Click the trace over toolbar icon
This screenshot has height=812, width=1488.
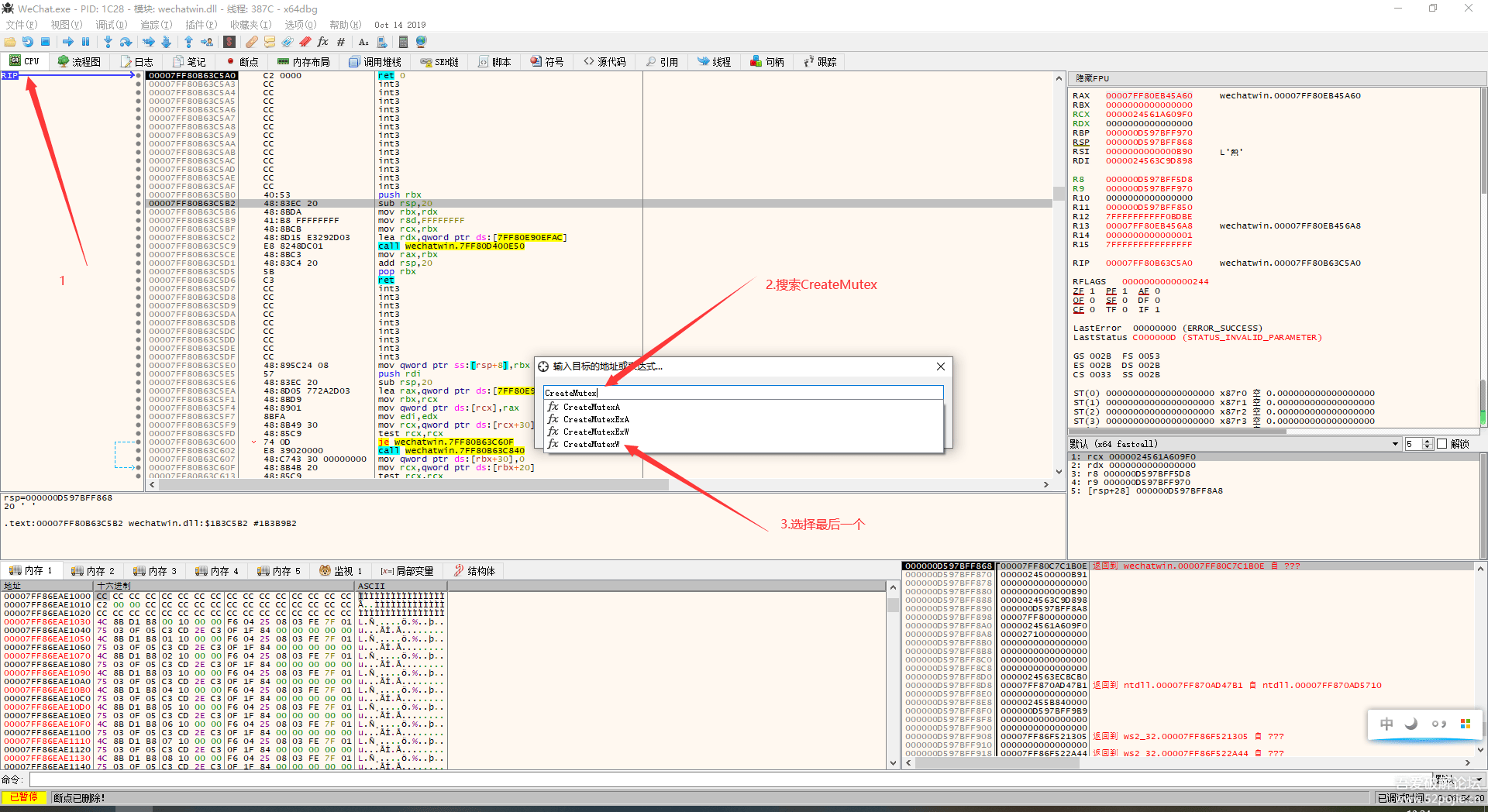(x=166, y=42)
